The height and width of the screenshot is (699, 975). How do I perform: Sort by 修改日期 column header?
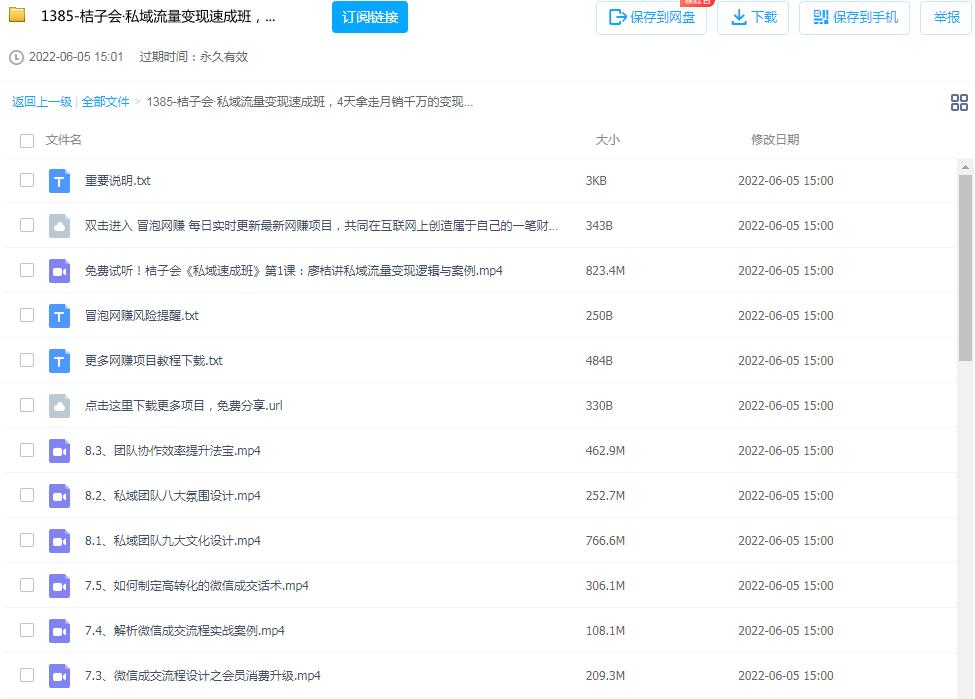(775, 140)
